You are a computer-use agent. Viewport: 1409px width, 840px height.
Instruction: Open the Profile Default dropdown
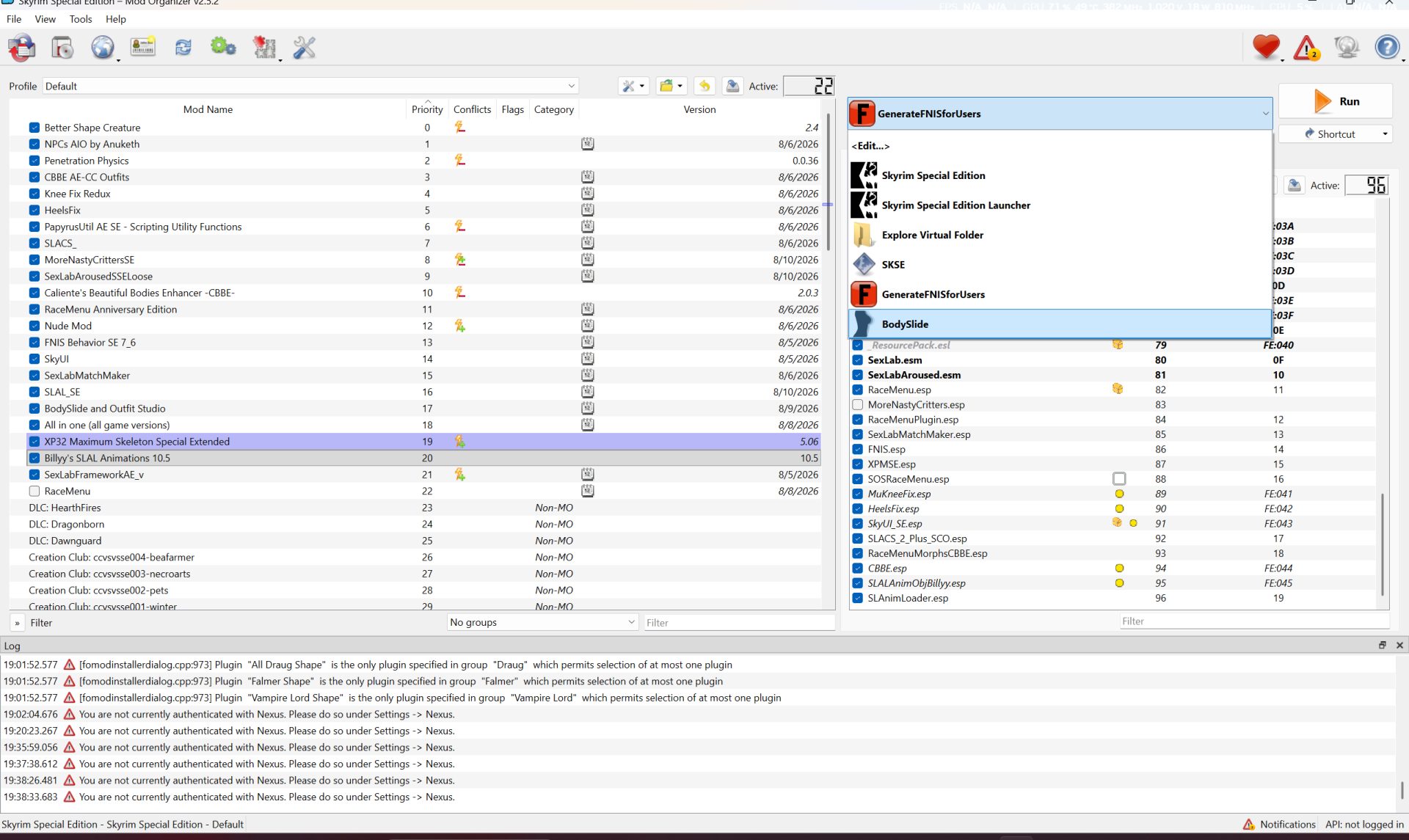click(x=310, y=86)
